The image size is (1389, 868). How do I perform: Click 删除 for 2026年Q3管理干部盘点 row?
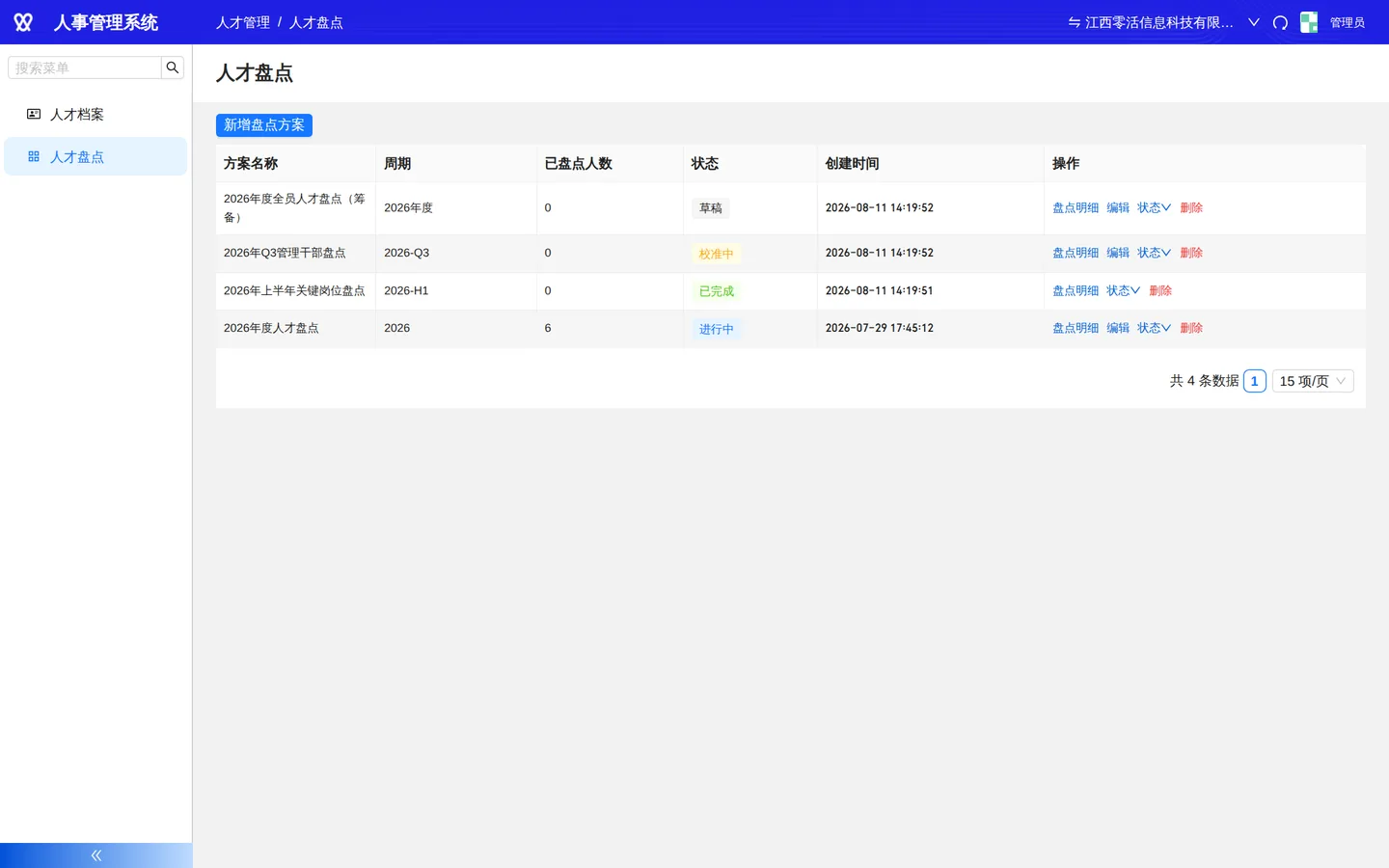1191,253
